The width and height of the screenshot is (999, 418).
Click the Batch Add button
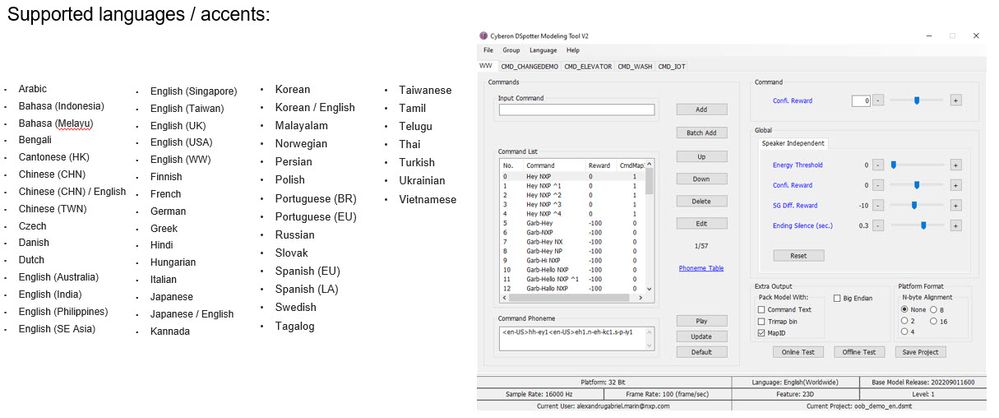tap(701, 133)
